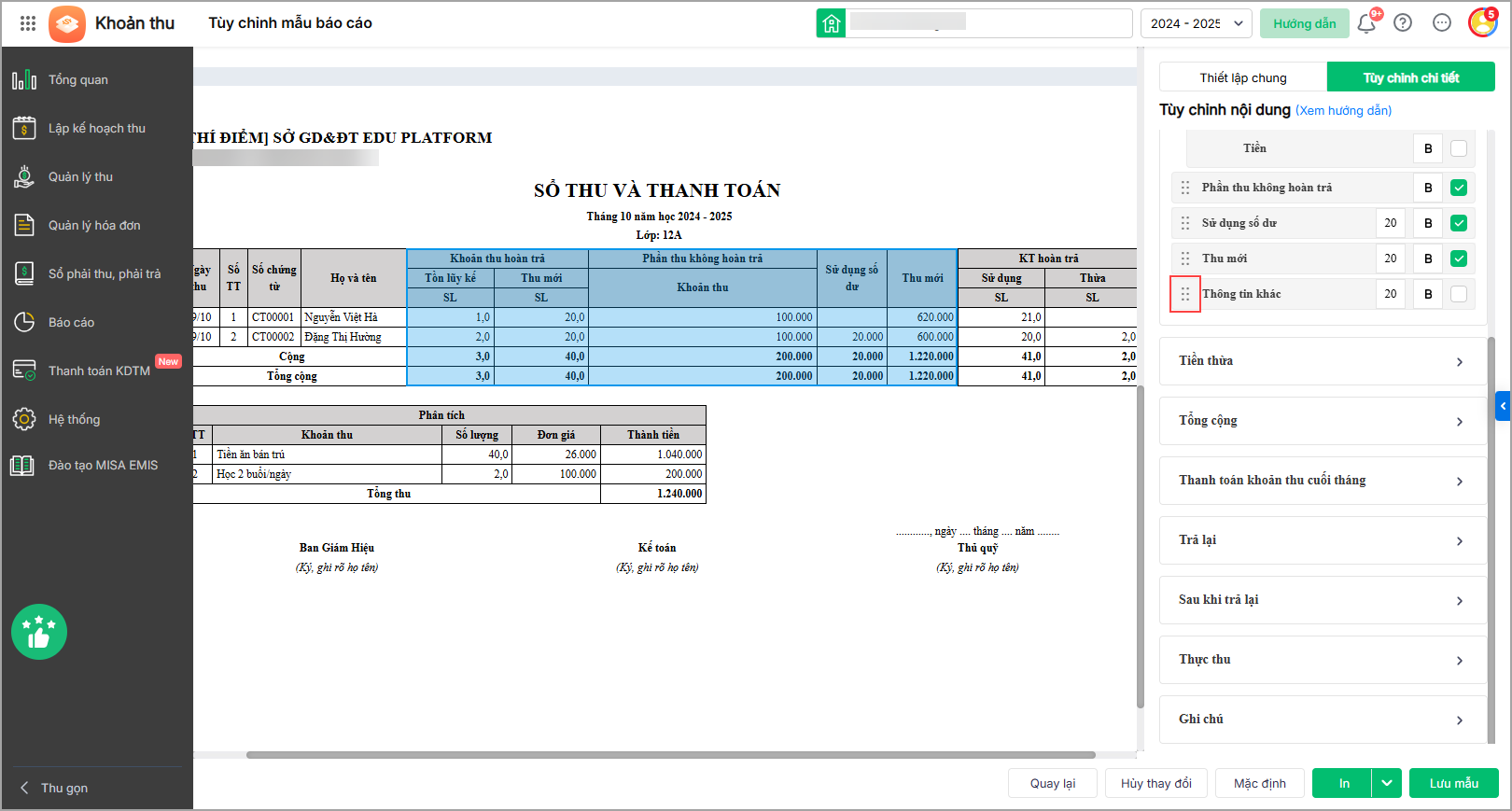
Task: Enable the Thông tin khác checkbox
Action: tap(1459, 294)
